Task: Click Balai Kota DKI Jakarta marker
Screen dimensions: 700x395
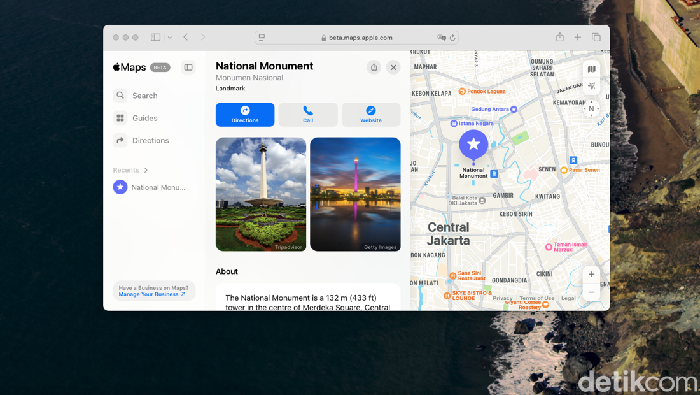Action: 482,201
